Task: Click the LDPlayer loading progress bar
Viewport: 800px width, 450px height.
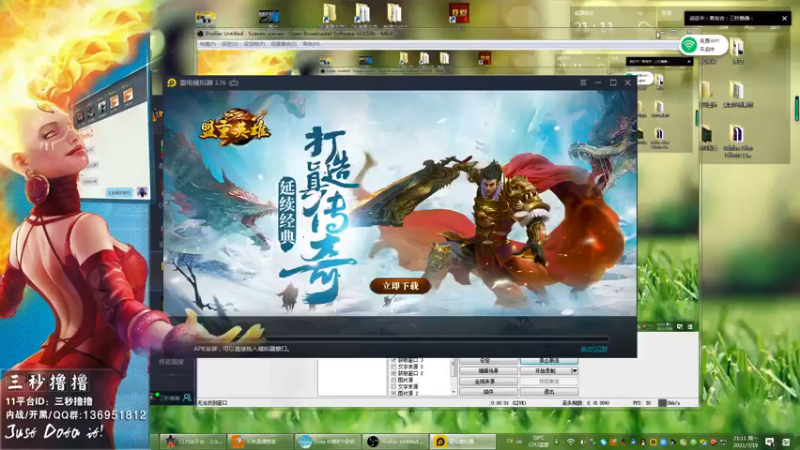Action: click(x=401, y=339)
